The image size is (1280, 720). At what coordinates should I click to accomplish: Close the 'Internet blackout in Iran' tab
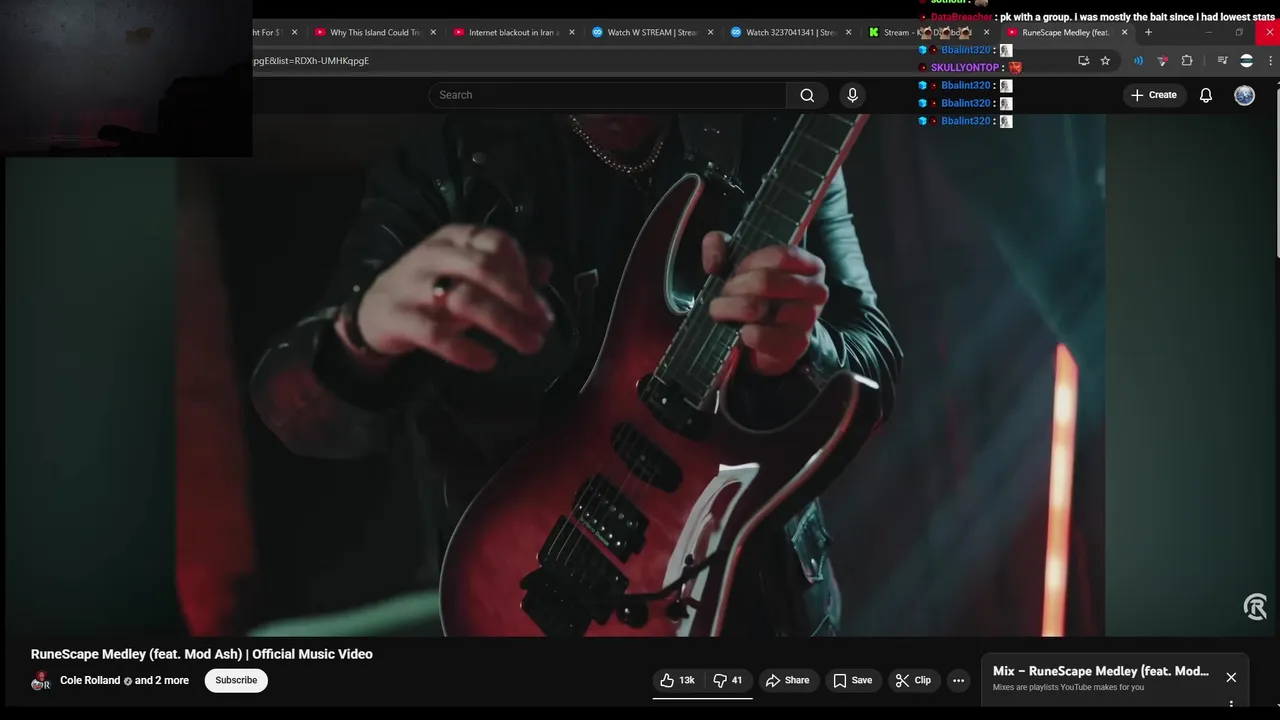[x=572, y=32]
